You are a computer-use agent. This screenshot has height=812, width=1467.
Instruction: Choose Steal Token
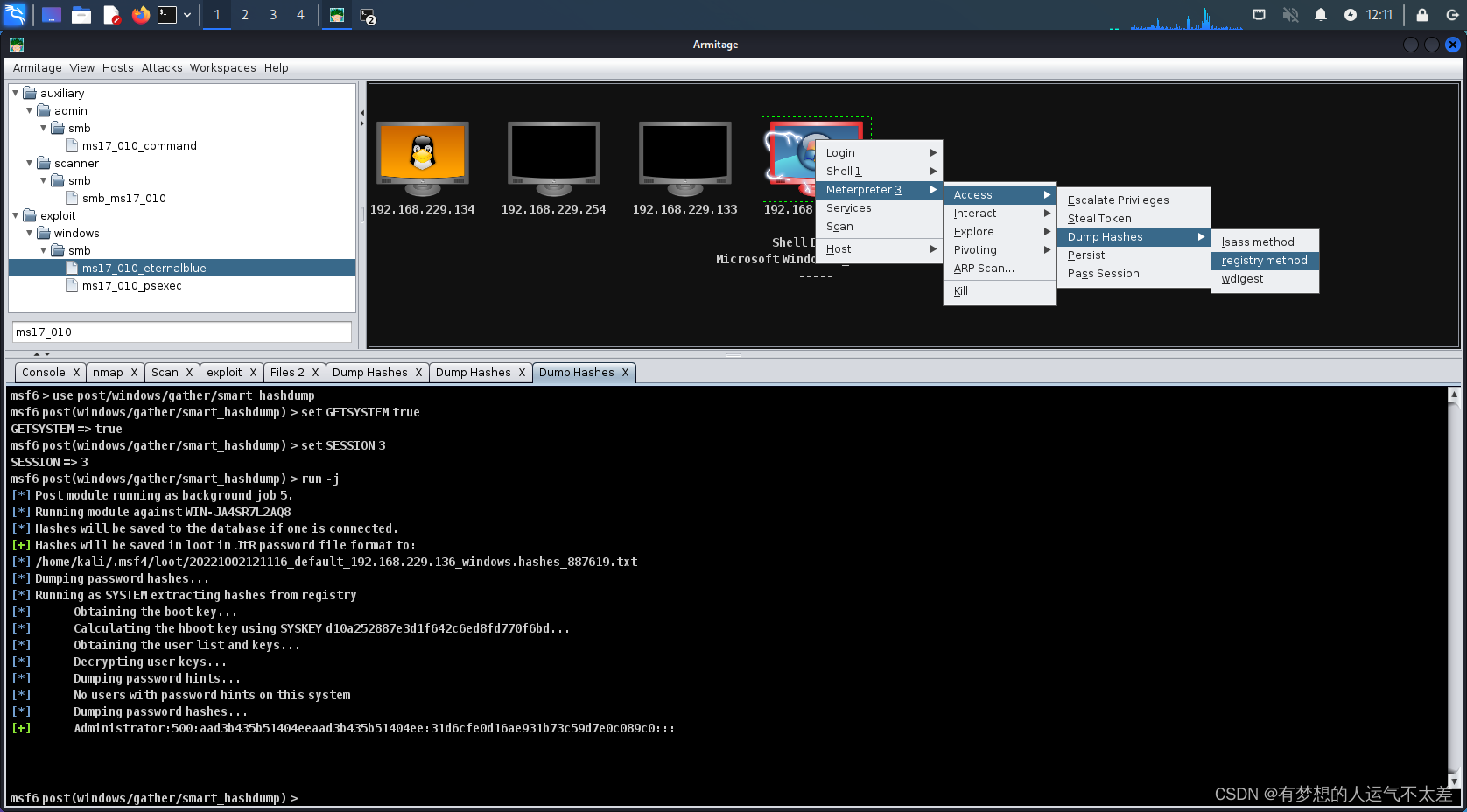tap(1134, 219)
